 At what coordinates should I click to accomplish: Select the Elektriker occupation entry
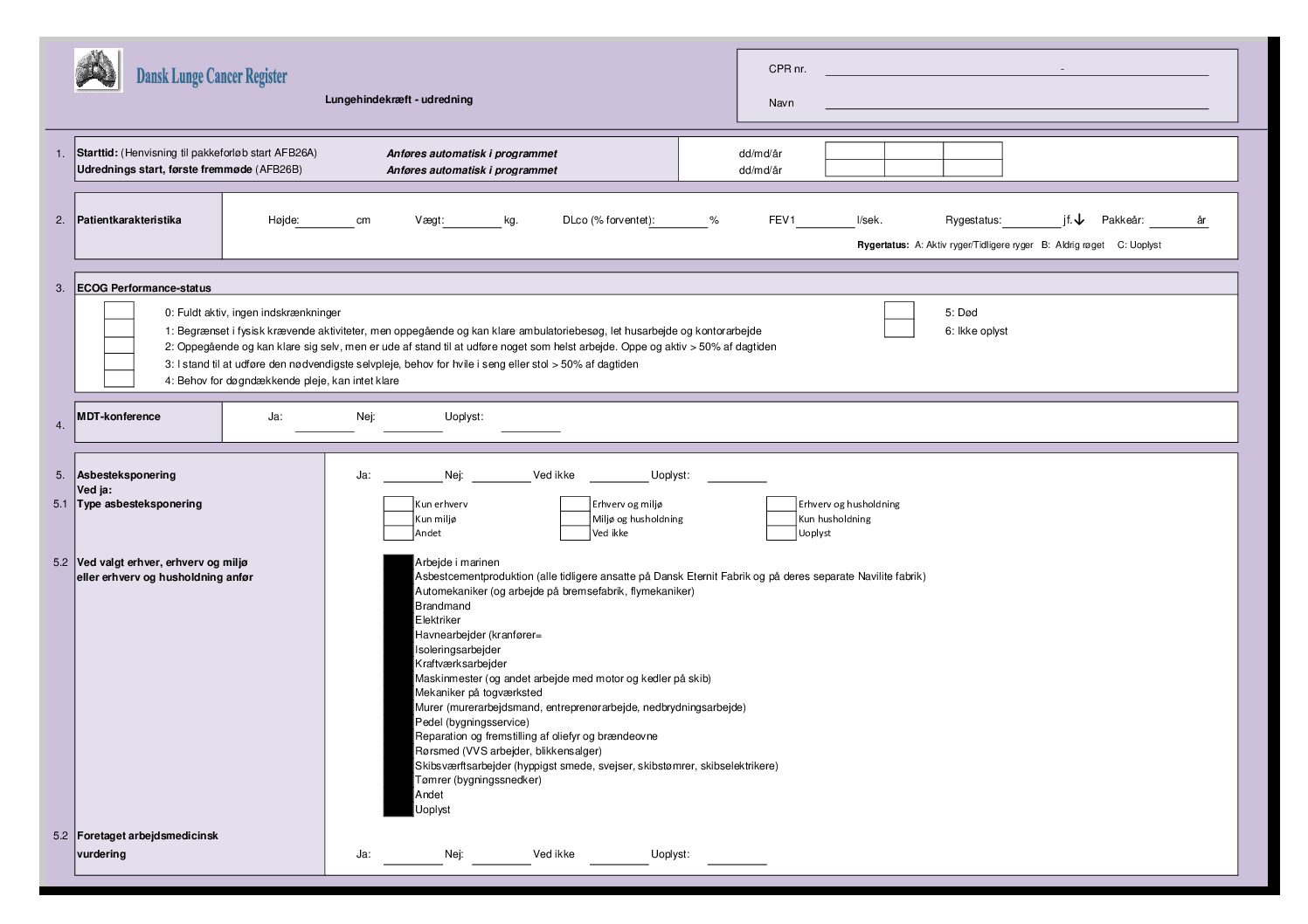coord(438,620)
